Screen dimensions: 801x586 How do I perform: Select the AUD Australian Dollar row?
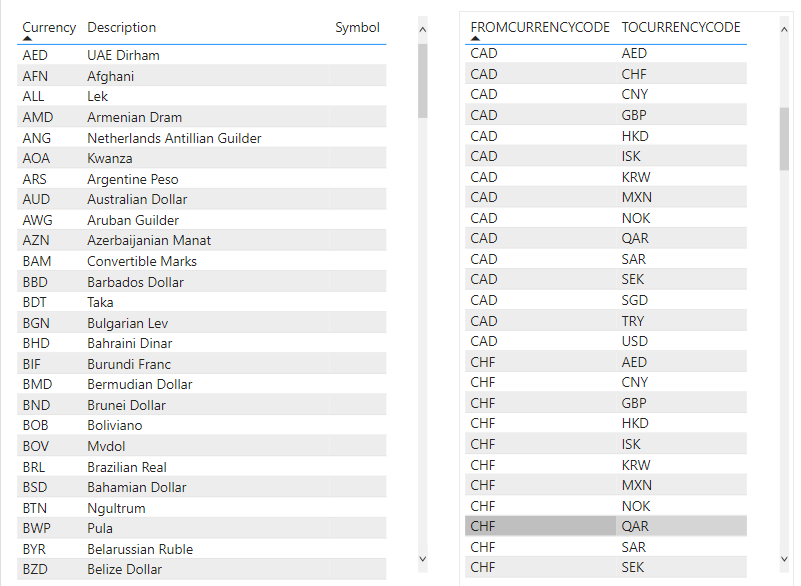[150, 199]
